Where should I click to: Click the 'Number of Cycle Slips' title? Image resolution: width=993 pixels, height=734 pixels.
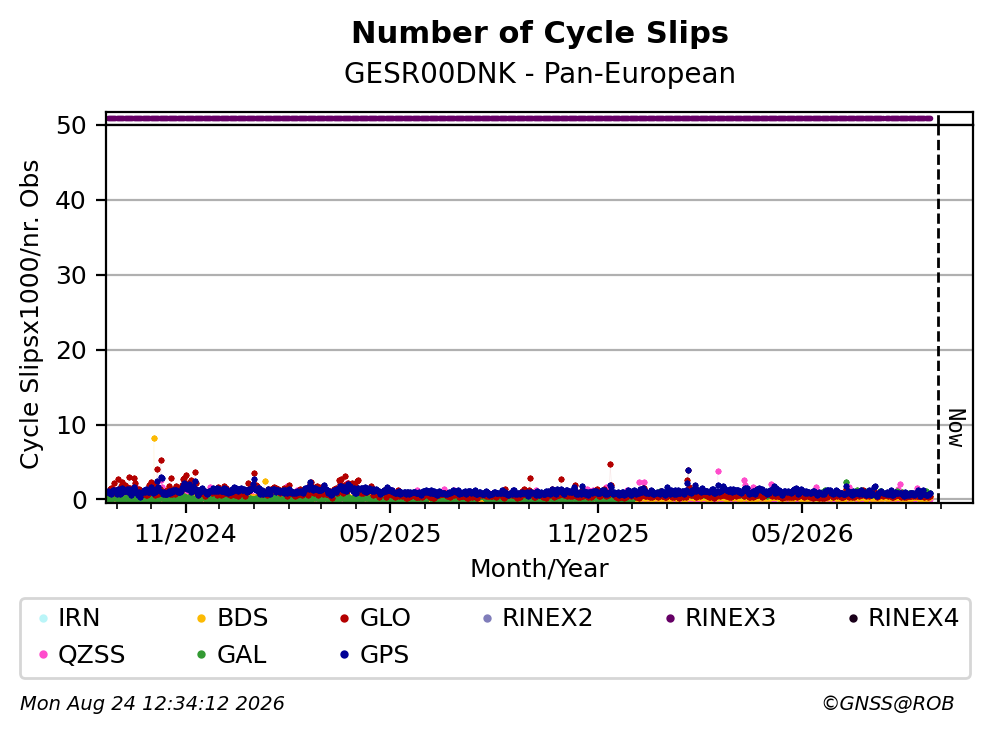click(x=540, y=33)
